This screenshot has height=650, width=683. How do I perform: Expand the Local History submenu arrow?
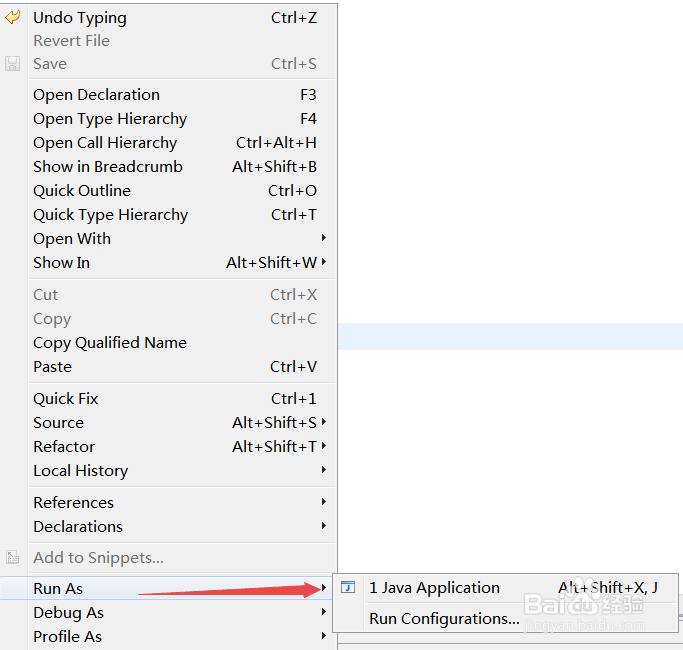[323, 471]
